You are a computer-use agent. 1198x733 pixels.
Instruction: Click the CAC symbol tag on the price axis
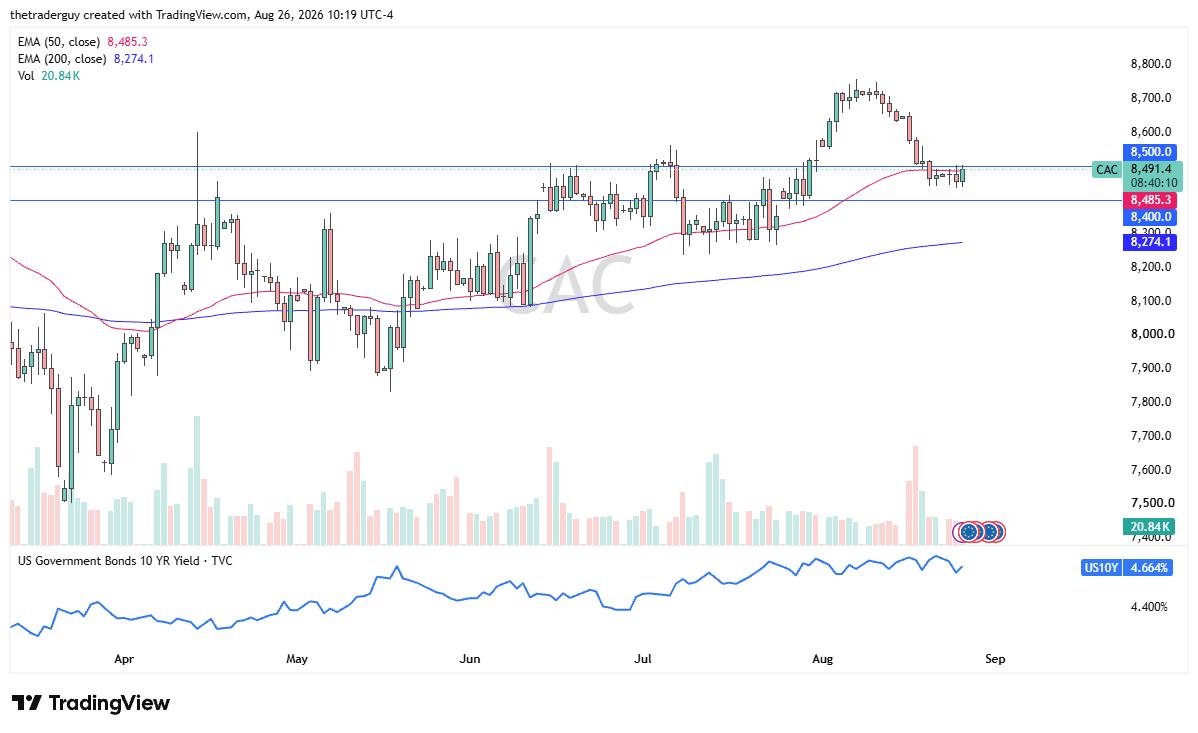[1106, 170]
